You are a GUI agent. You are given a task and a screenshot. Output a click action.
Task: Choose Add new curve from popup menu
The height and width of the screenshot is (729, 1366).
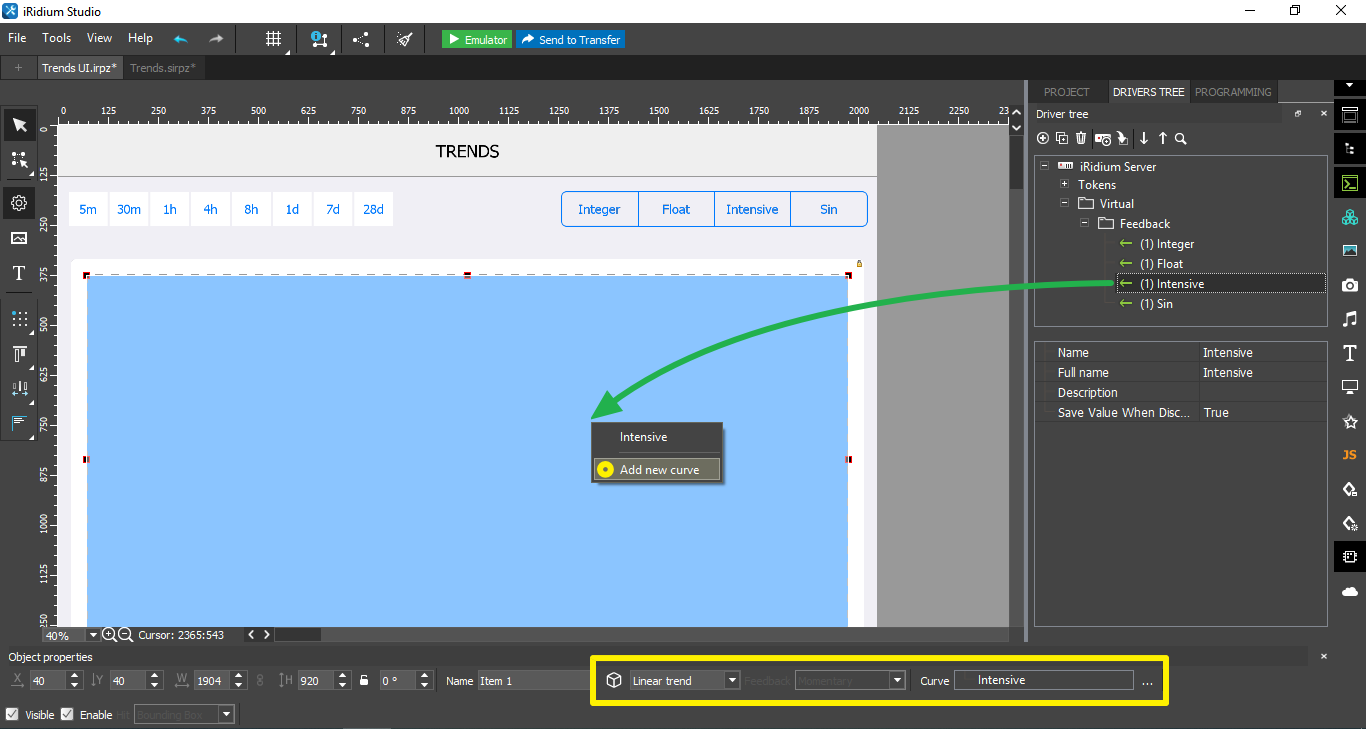[658, 469]
